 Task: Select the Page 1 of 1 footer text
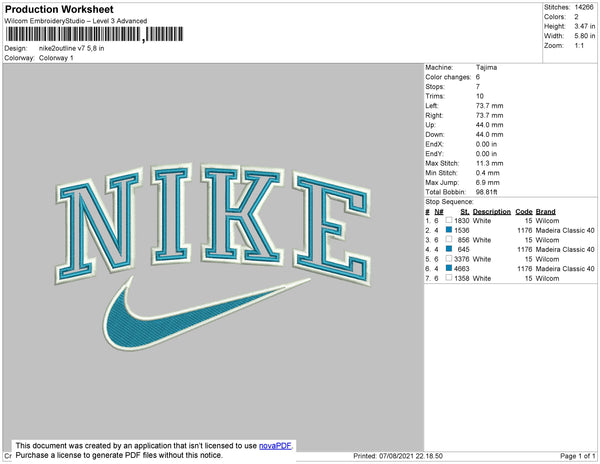click(577, 456)
